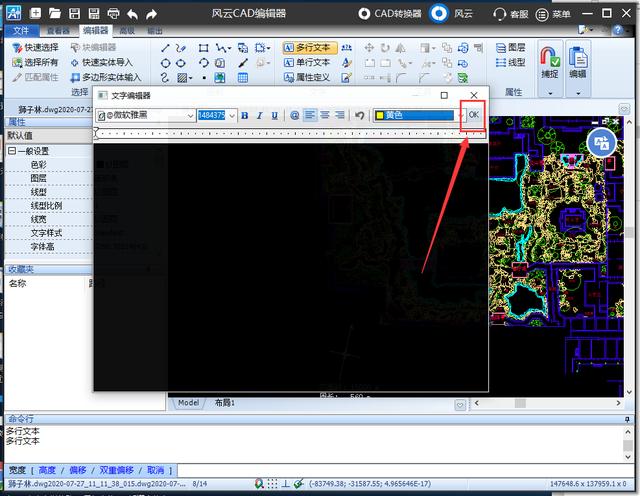The width and height of the screenshot is (640, 496).
Task: Toggle italic formatting in text editor
Action: 259,116
